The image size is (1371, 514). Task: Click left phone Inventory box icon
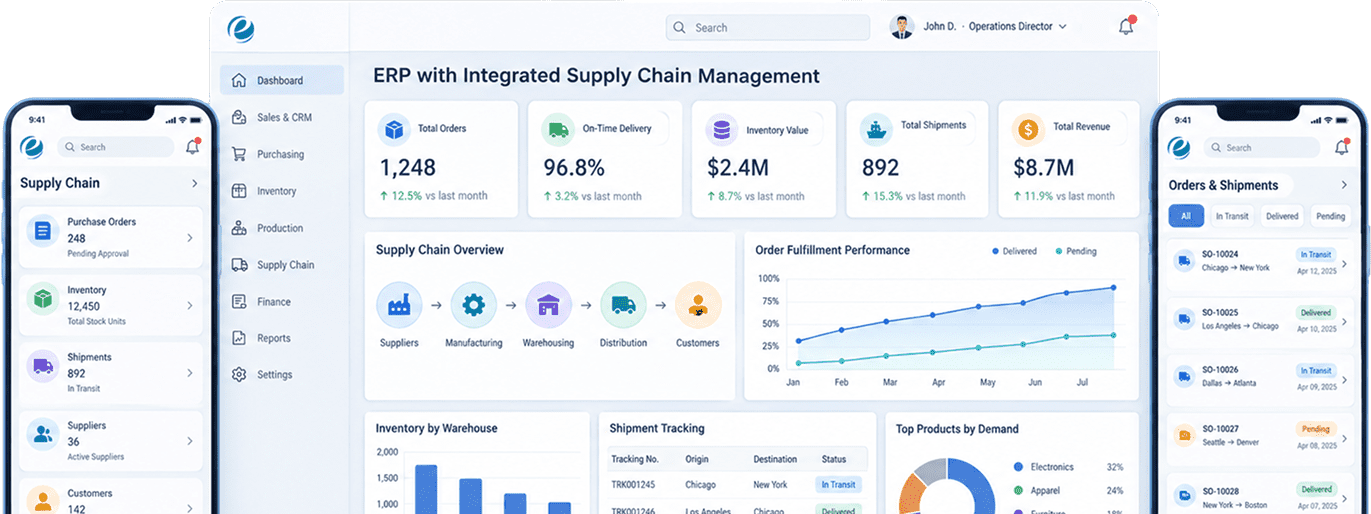click(42, 299)
